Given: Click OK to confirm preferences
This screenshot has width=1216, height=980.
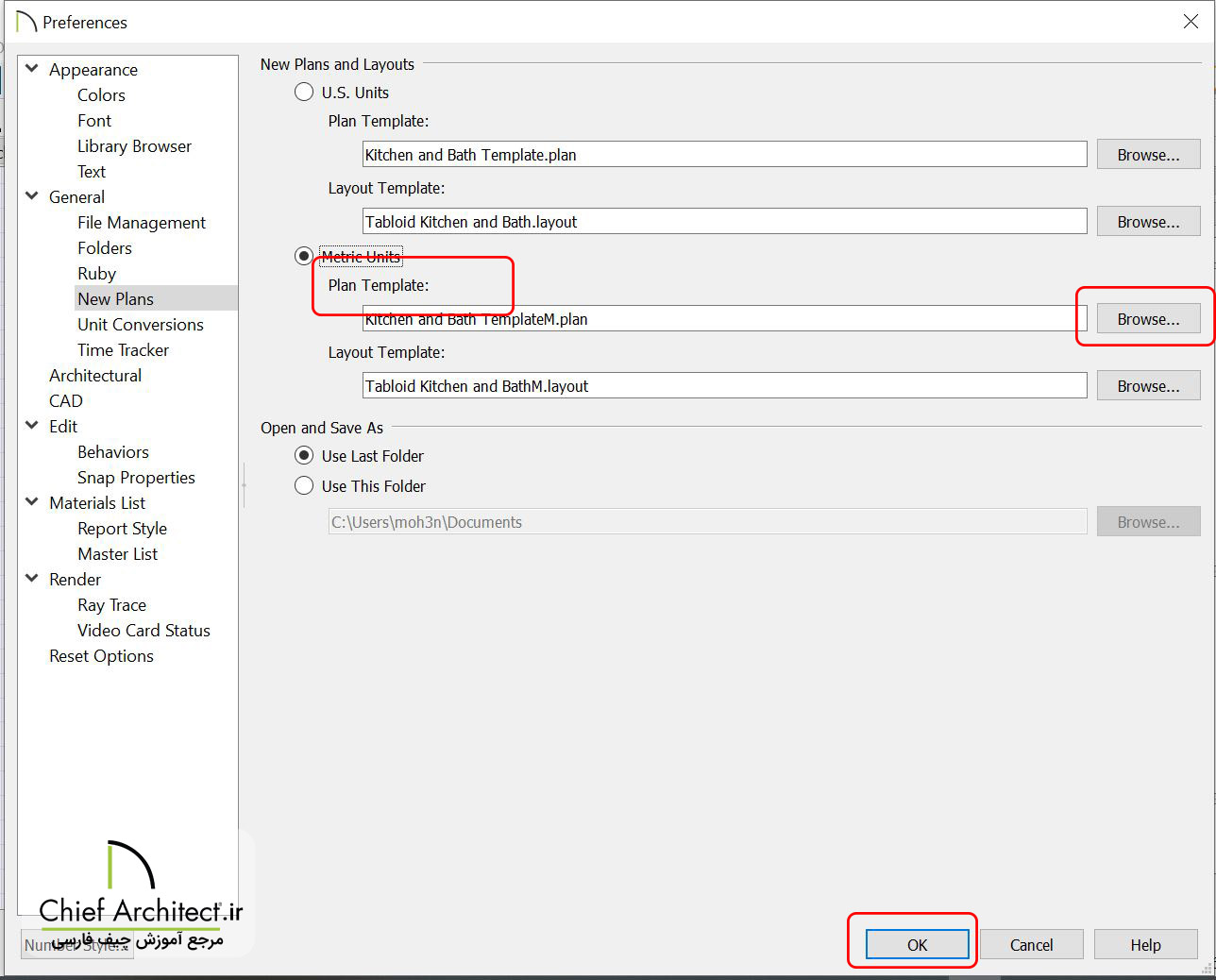Looking at the screenshot, I should pyautogui.click(x=917, y=945).
